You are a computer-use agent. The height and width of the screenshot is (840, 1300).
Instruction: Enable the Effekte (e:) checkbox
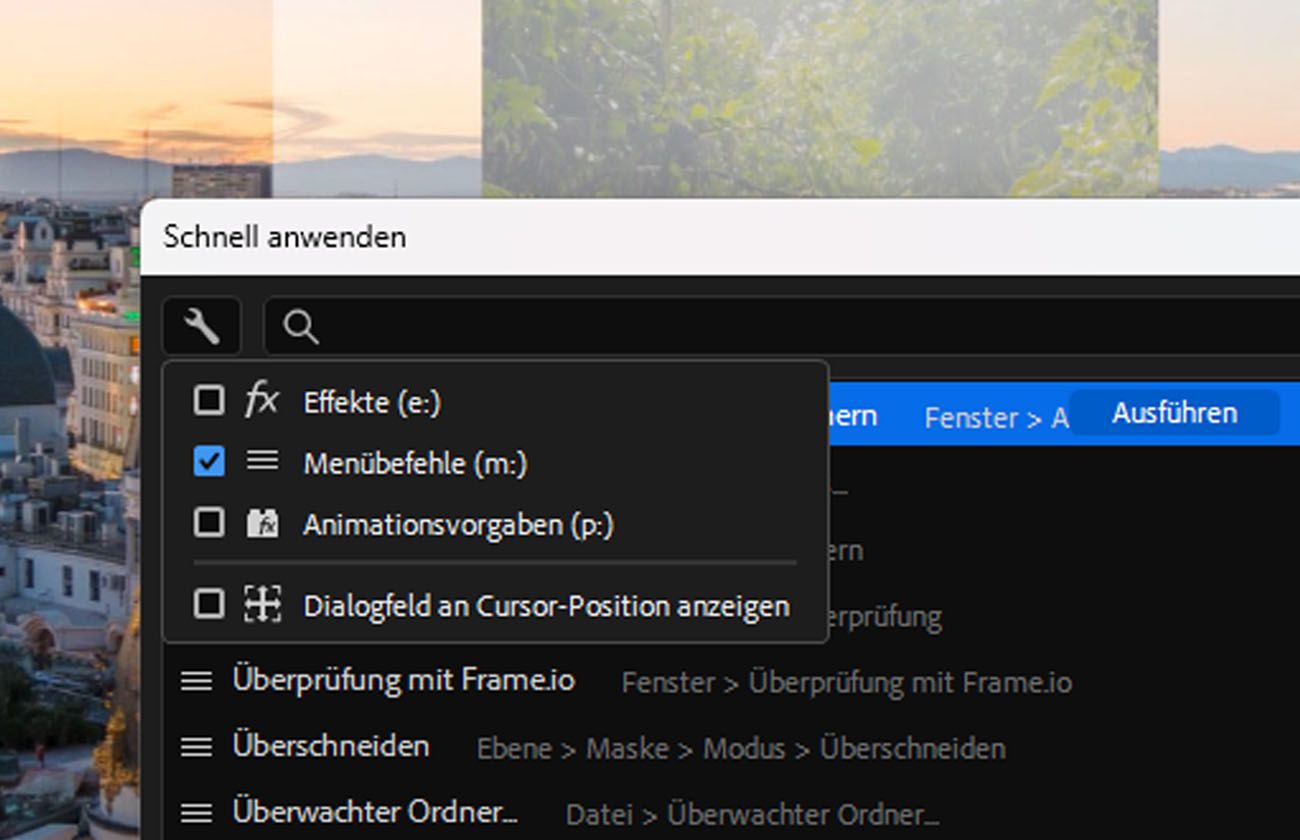click(x=209, y=401)
